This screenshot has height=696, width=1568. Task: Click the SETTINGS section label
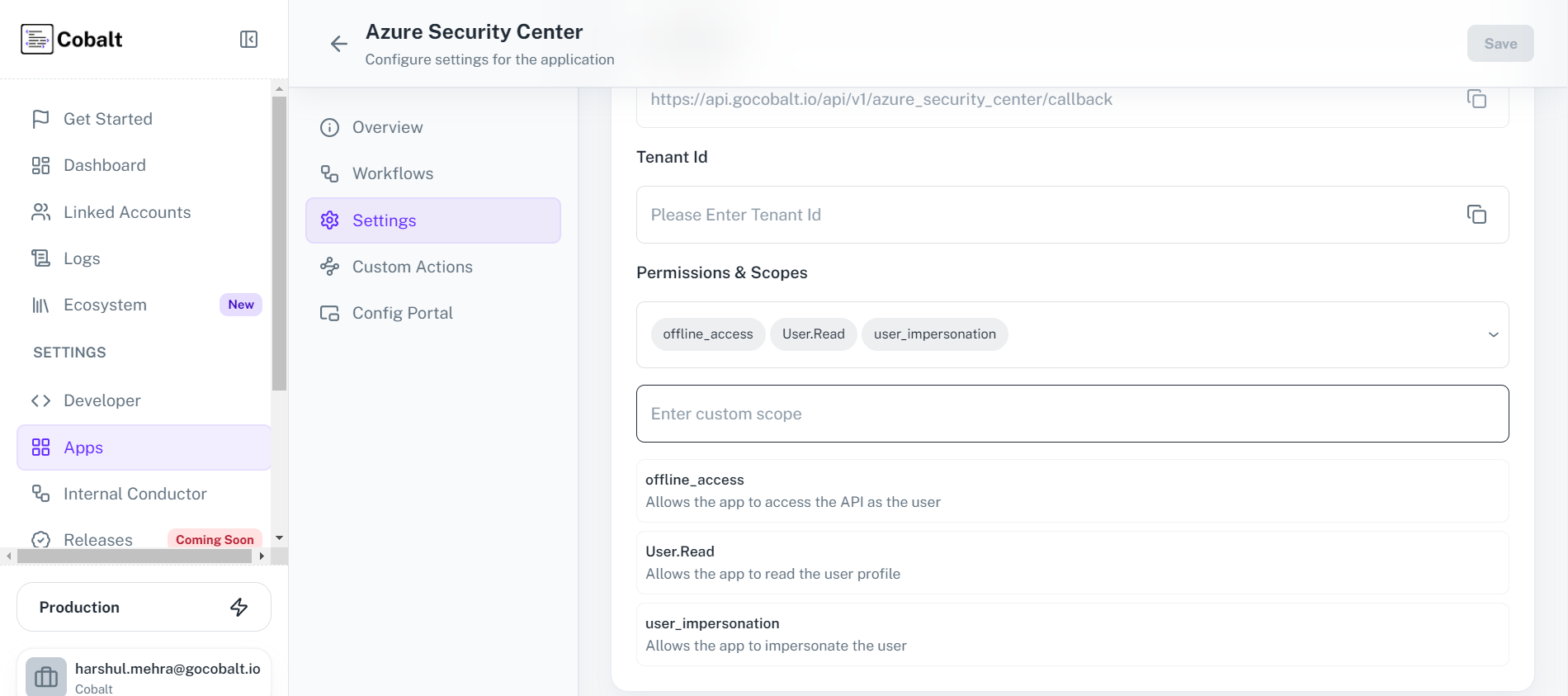[x=69, y=353]
